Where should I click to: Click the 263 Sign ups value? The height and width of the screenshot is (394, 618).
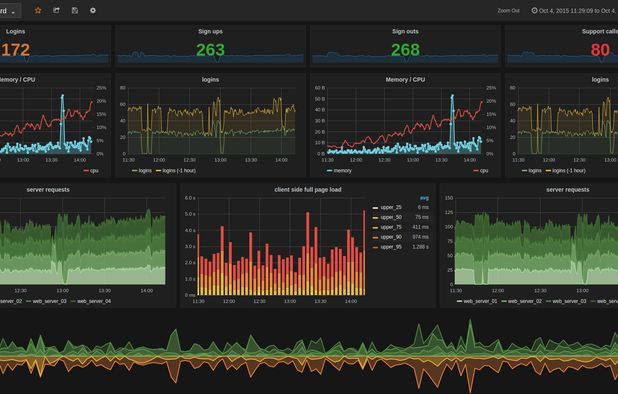210,50
